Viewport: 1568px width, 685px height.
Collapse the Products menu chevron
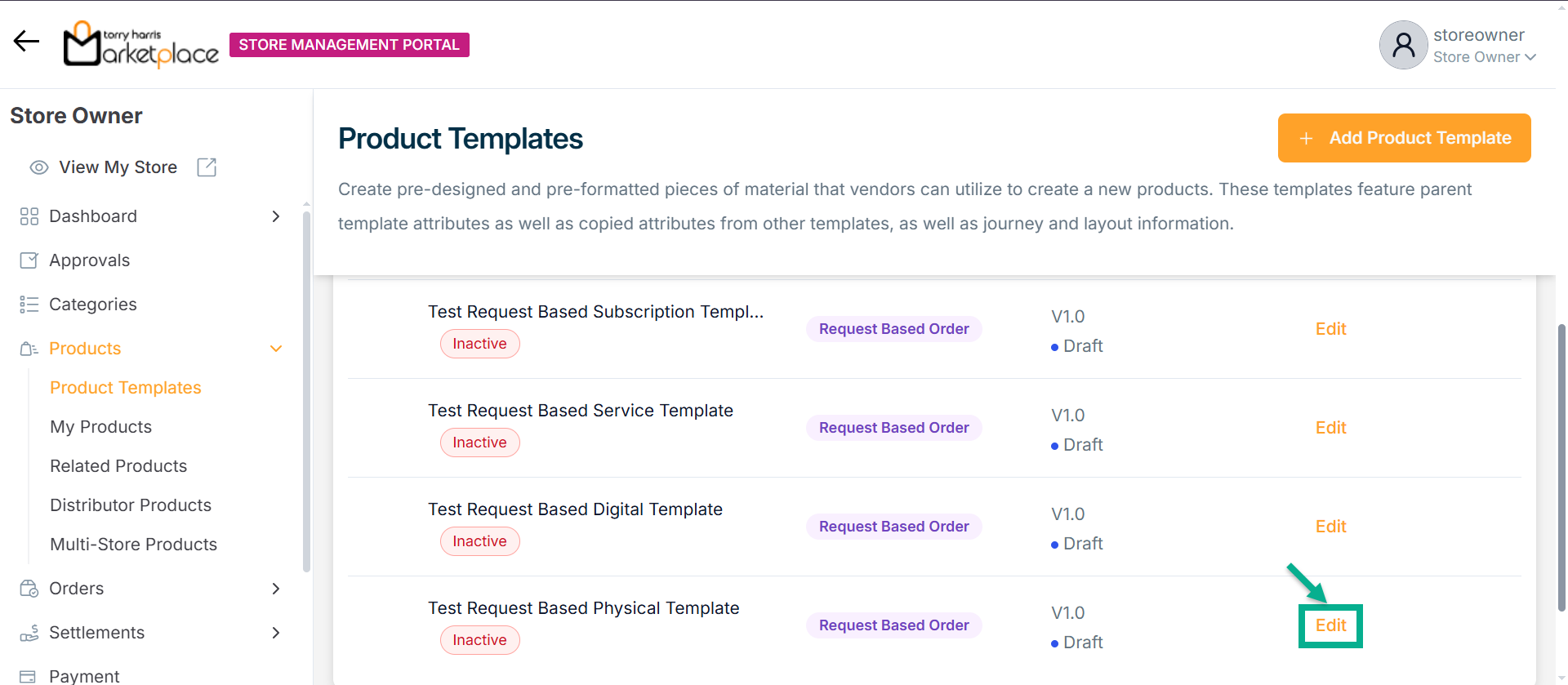(x=276, y=349)
